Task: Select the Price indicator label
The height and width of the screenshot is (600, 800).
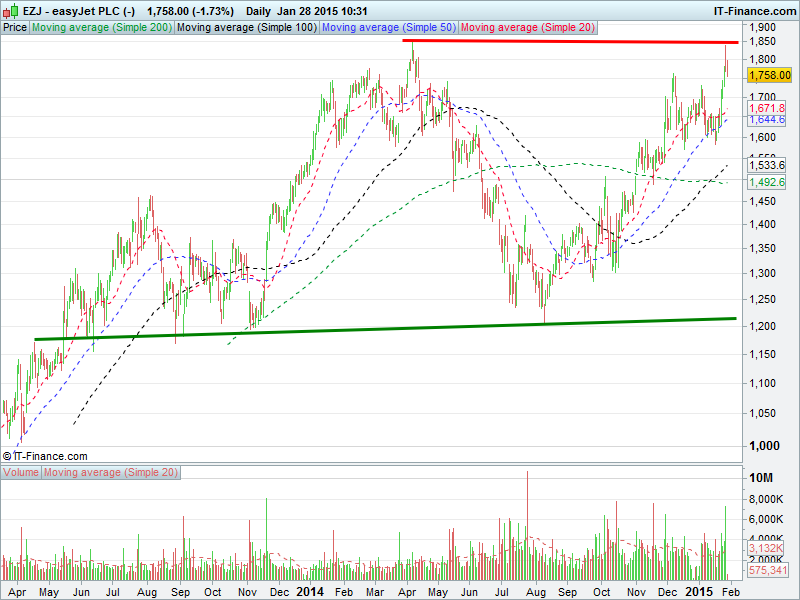Action: 15,28
